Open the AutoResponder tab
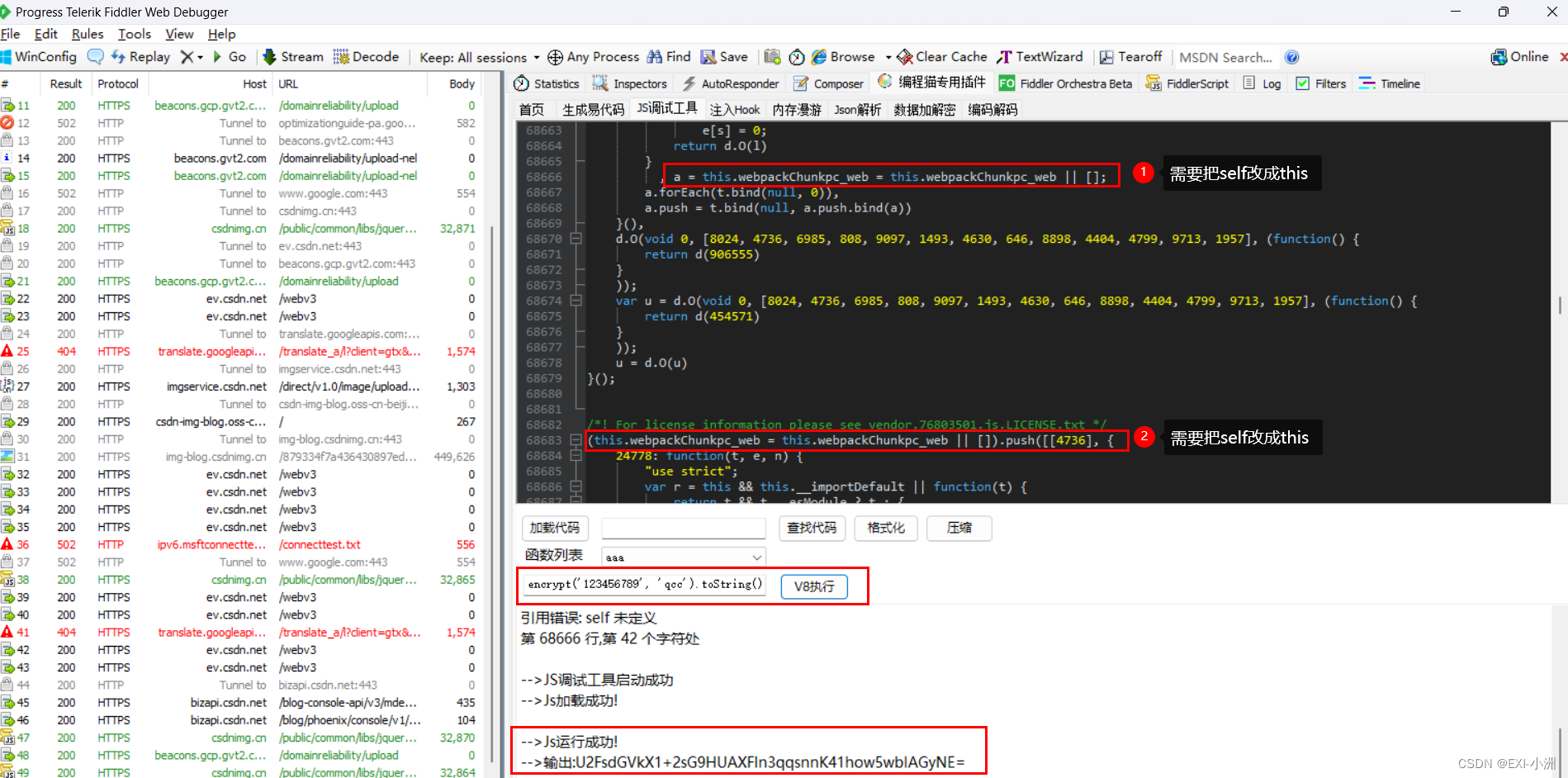The width and height of the screenshot is (1568, 778). 731,83
